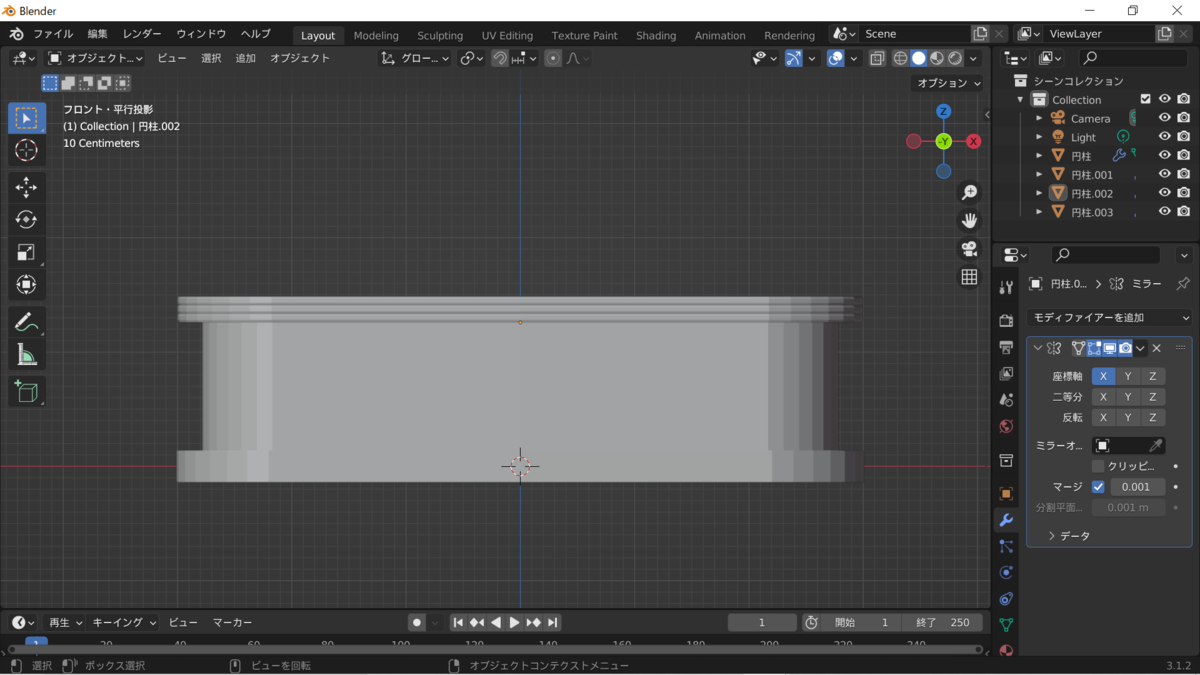
Task: Pin the properties editor context
Action: [1183, 284]
